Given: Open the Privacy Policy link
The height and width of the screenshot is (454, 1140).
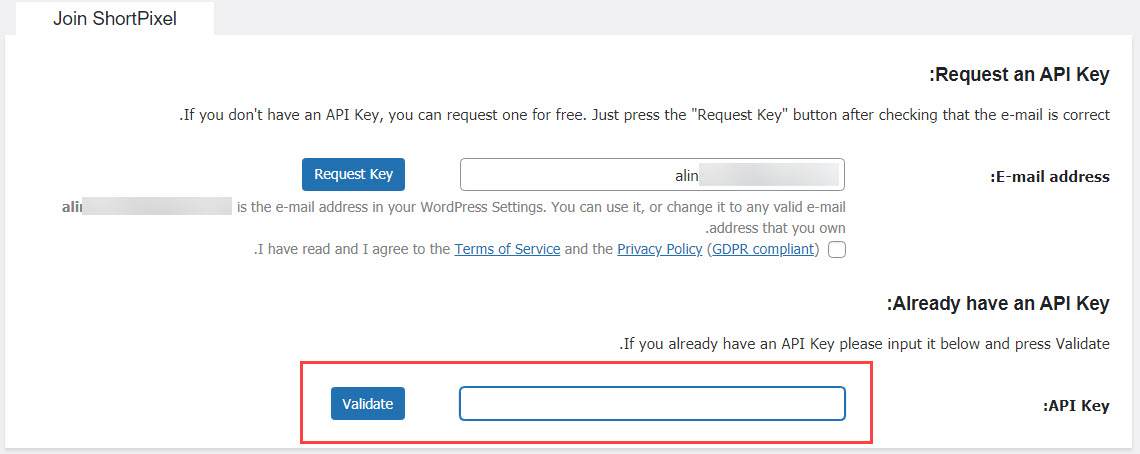Looking at the screenshot, I should pos(659,250).
